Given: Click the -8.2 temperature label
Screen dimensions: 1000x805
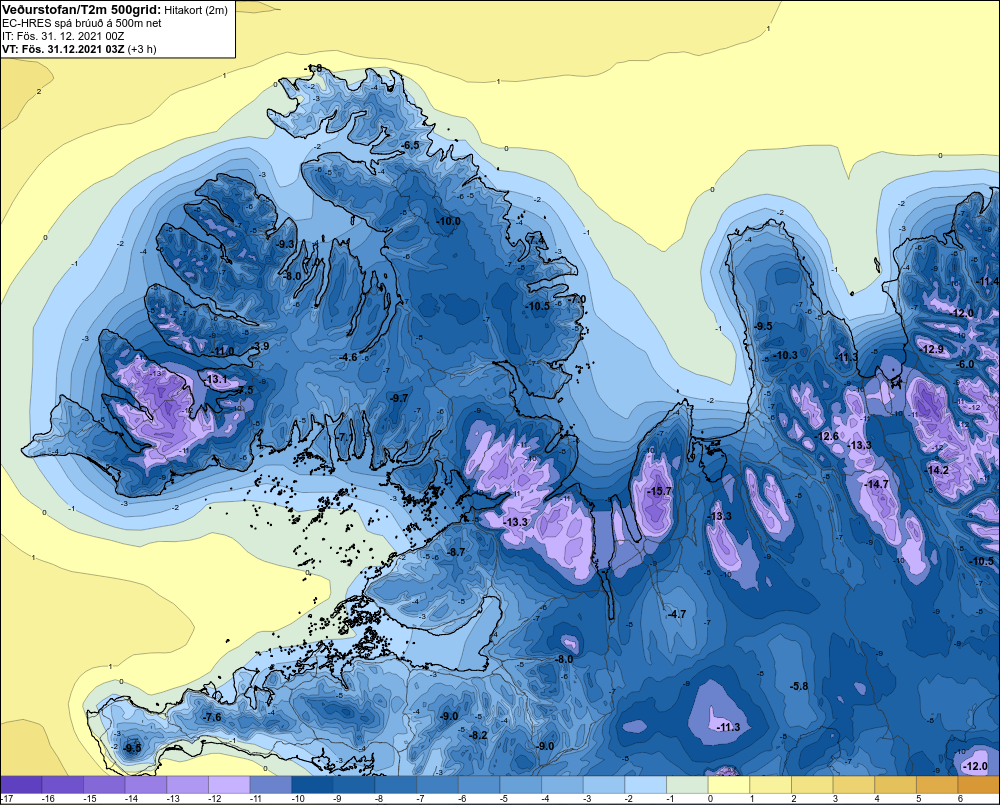Looking at the screenshot, I should (x=478, y=735).
